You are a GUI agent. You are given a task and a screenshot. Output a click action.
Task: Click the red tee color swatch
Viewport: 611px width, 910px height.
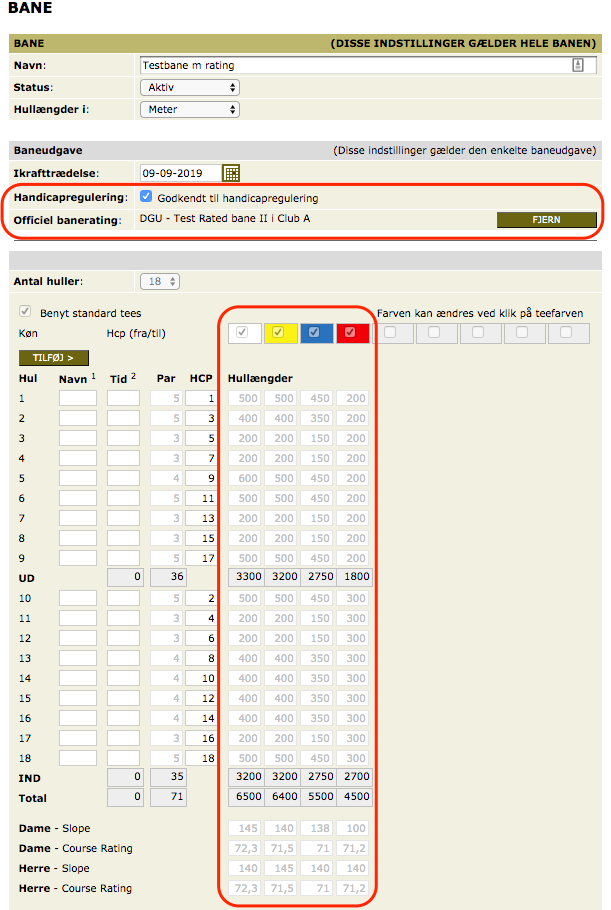351,332
